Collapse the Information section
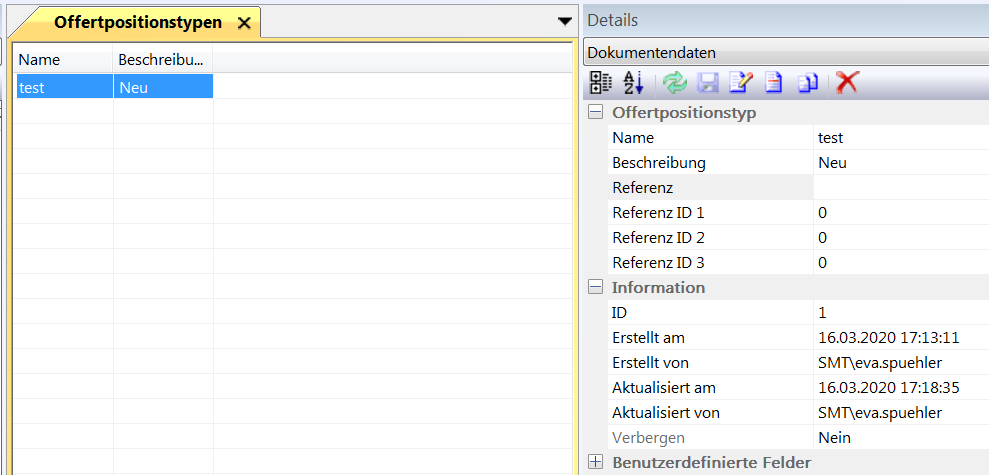Screen dimensions: 989x475 click(x=596, y=287)
